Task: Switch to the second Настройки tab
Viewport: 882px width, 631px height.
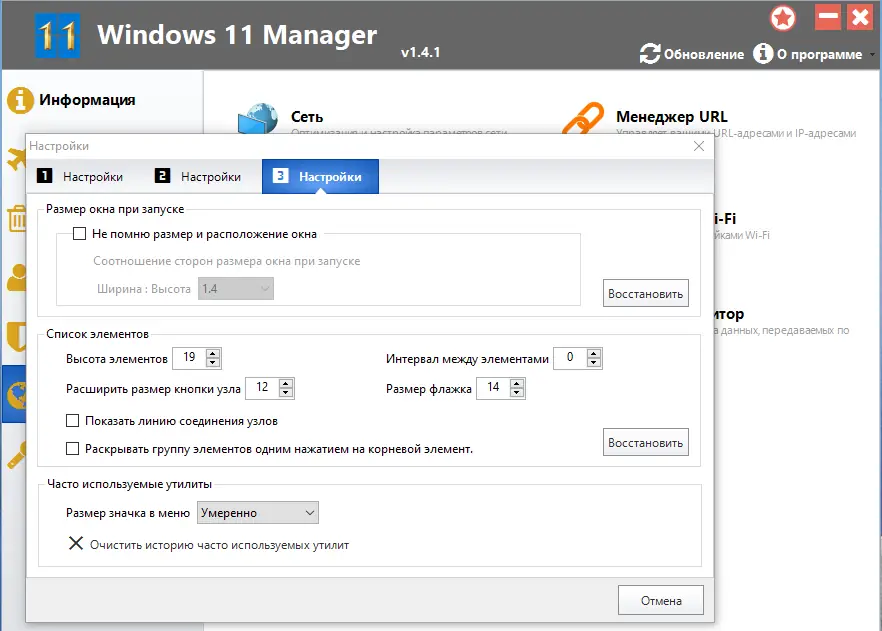Action: point(200,176)
